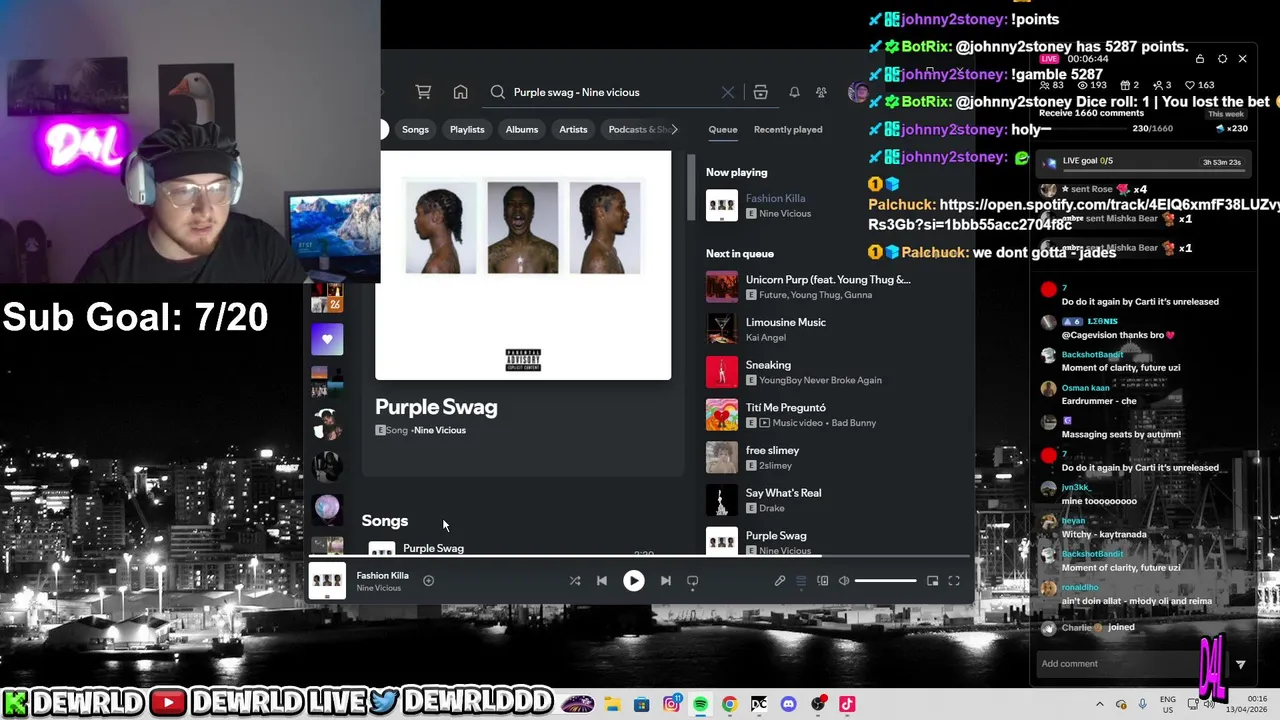The width and height of the screenshot is (1280, 720).
Task: Skip to the next track
Action: (665, 580)
